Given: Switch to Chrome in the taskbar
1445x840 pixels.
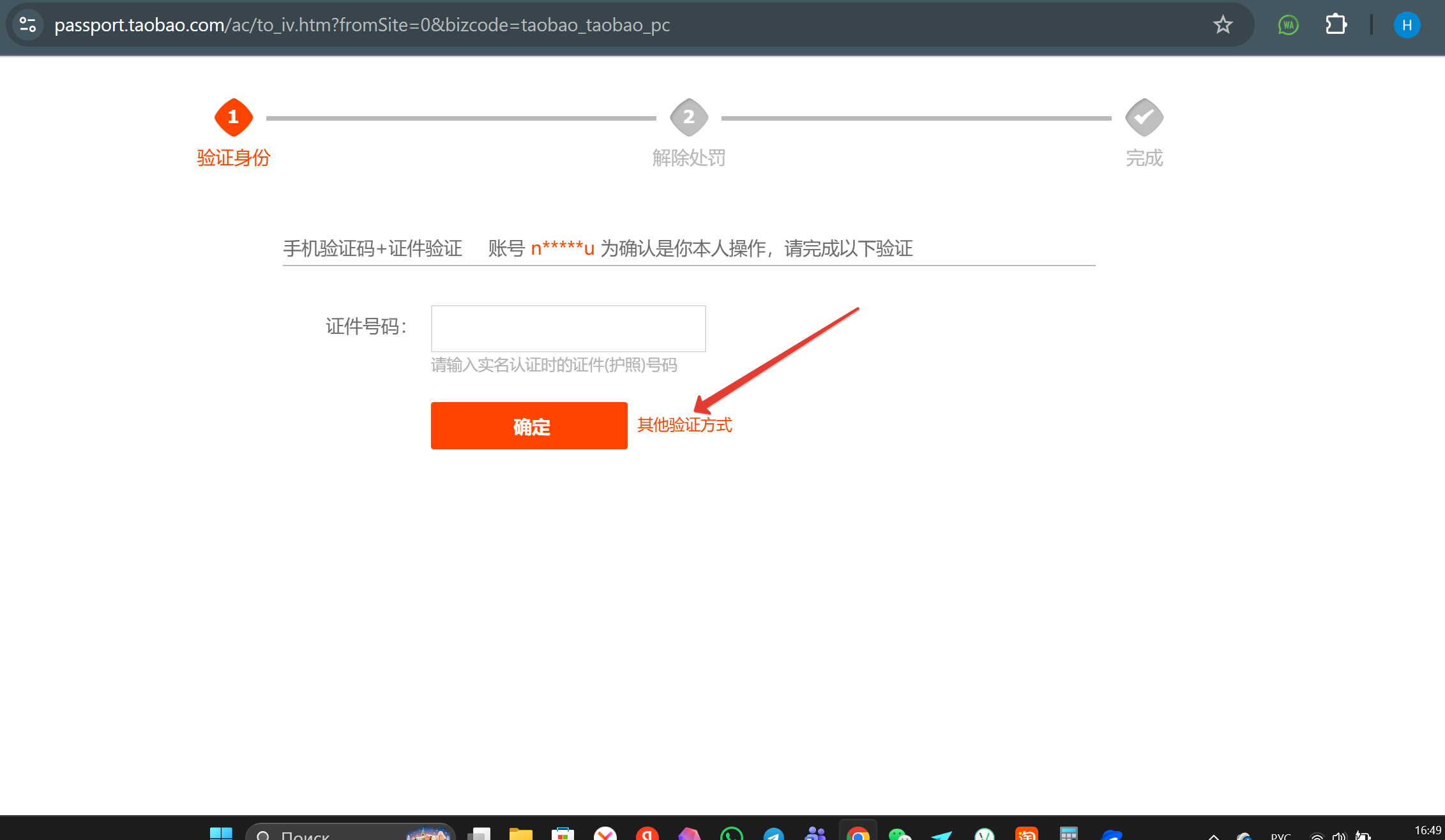Looking at the screenshot, I should [x=858, y=834].
